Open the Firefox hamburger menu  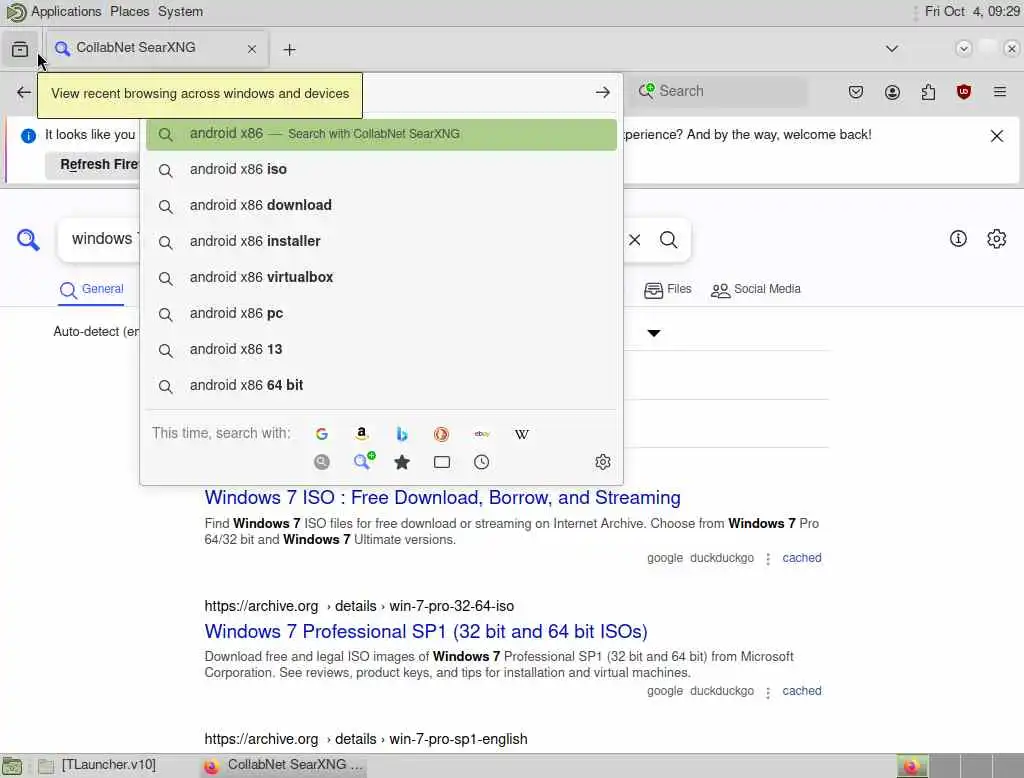pyautogui.click(x=1000, y=92)
